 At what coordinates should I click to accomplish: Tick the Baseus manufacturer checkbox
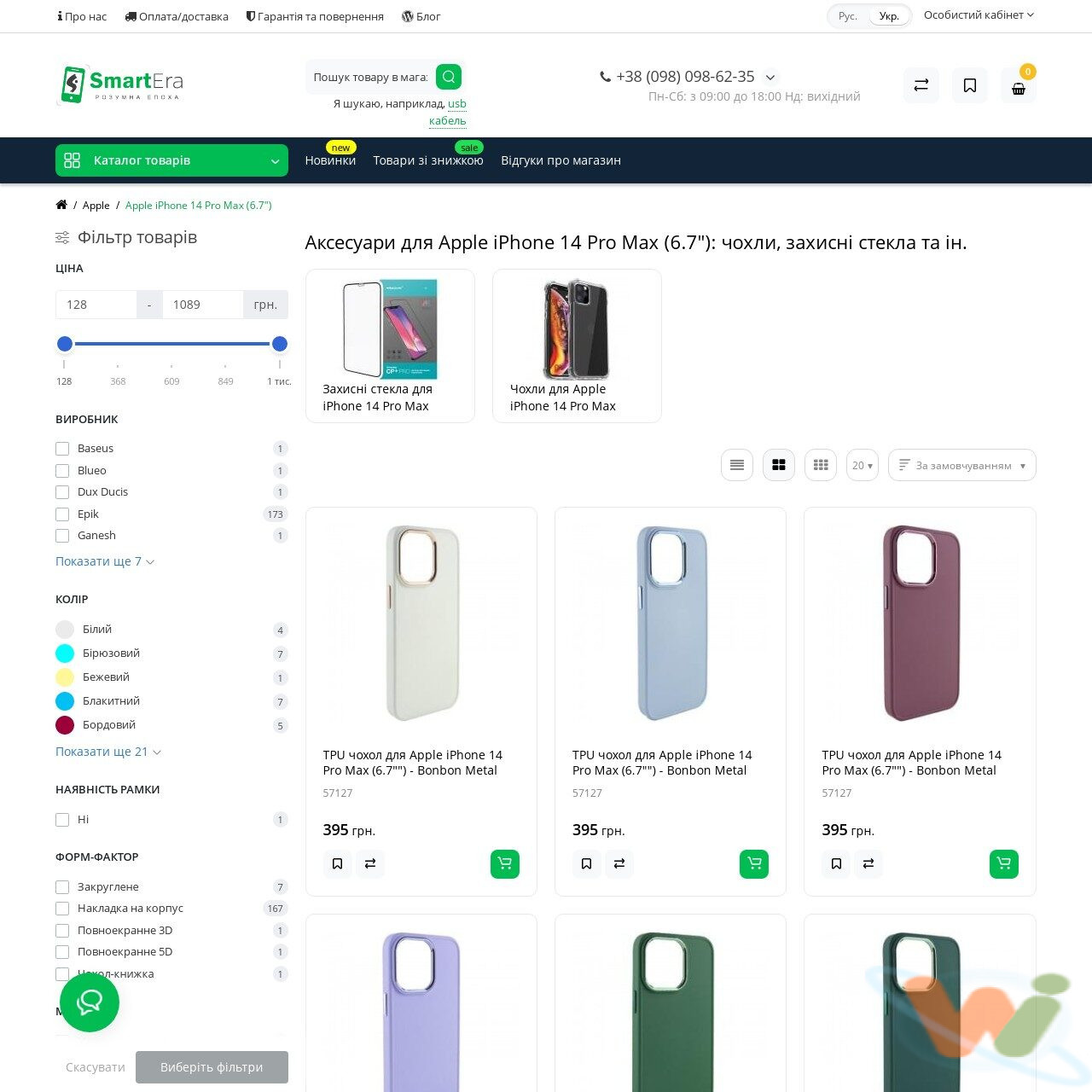pos(62,449)
